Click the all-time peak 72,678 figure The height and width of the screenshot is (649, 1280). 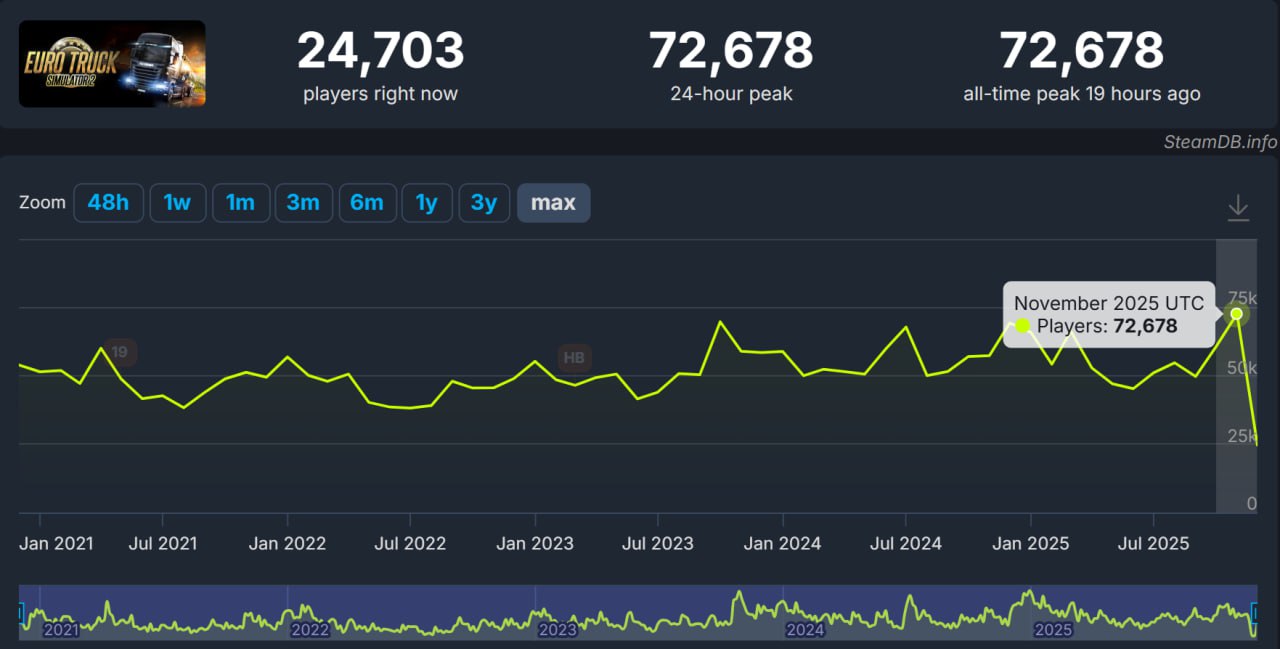(1081, 51)
